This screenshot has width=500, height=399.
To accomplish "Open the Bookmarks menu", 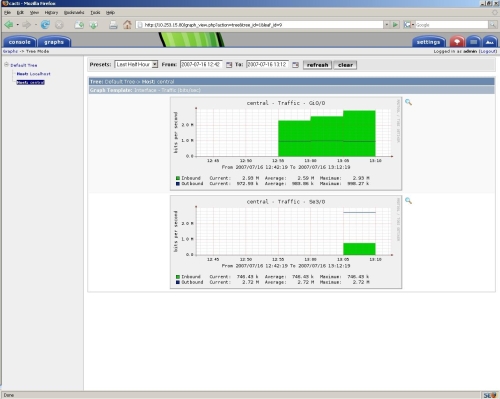I will click(74, 12).
